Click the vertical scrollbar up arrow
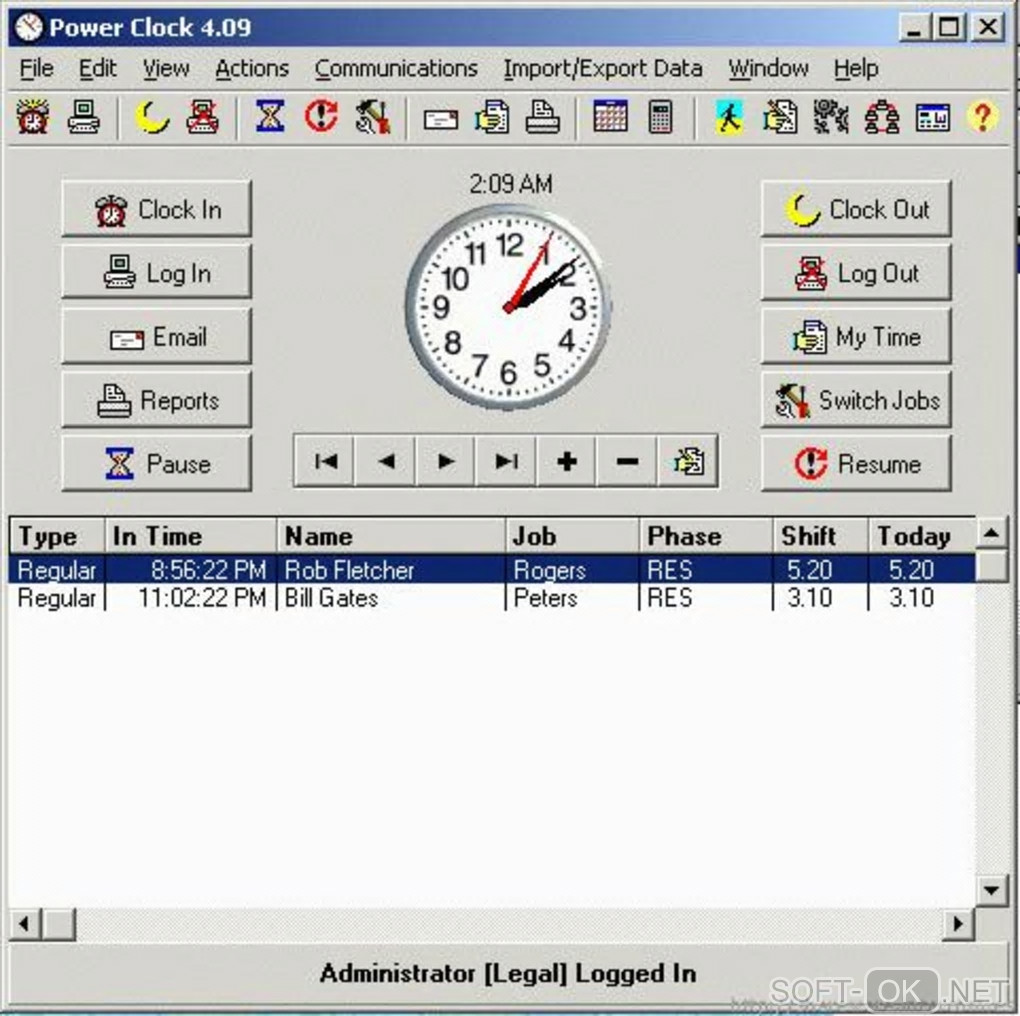1020x1016 pixels. [x=991, y=535]
